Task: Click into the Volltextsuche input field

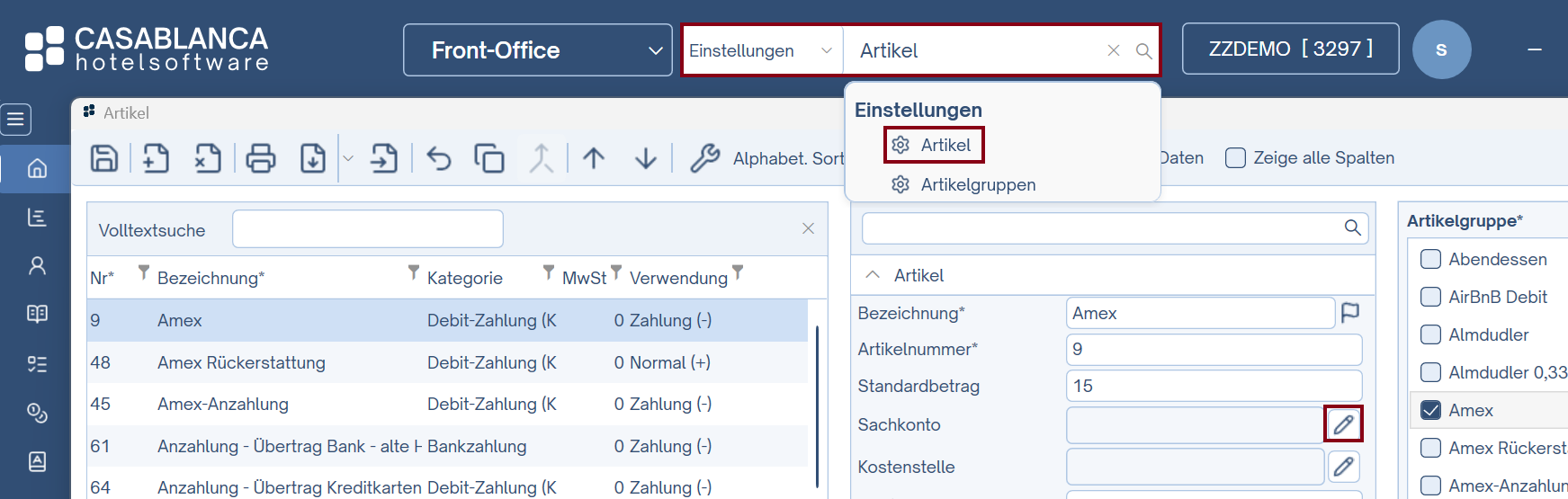Action: [x=368, y=228]
